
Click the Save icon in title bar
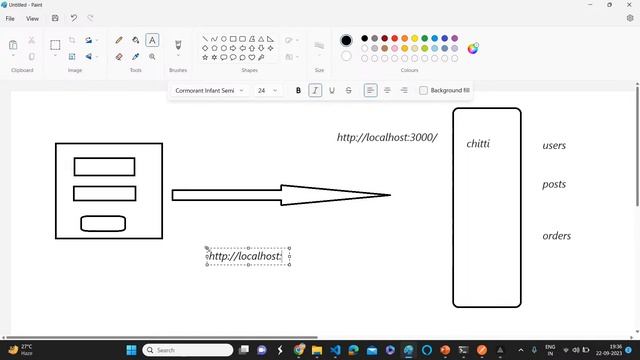(x=55, y=18)
